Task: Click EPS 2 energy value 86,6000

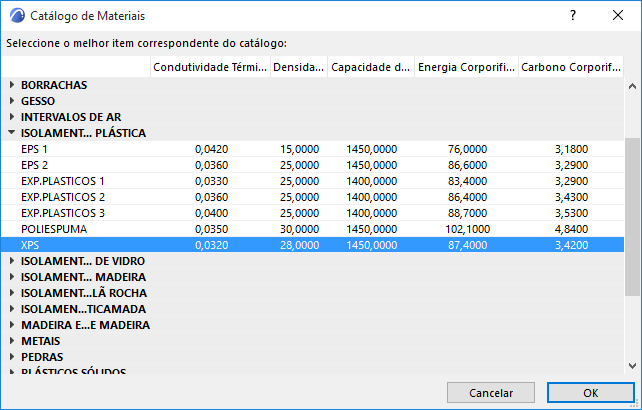Action: point(468,165)
